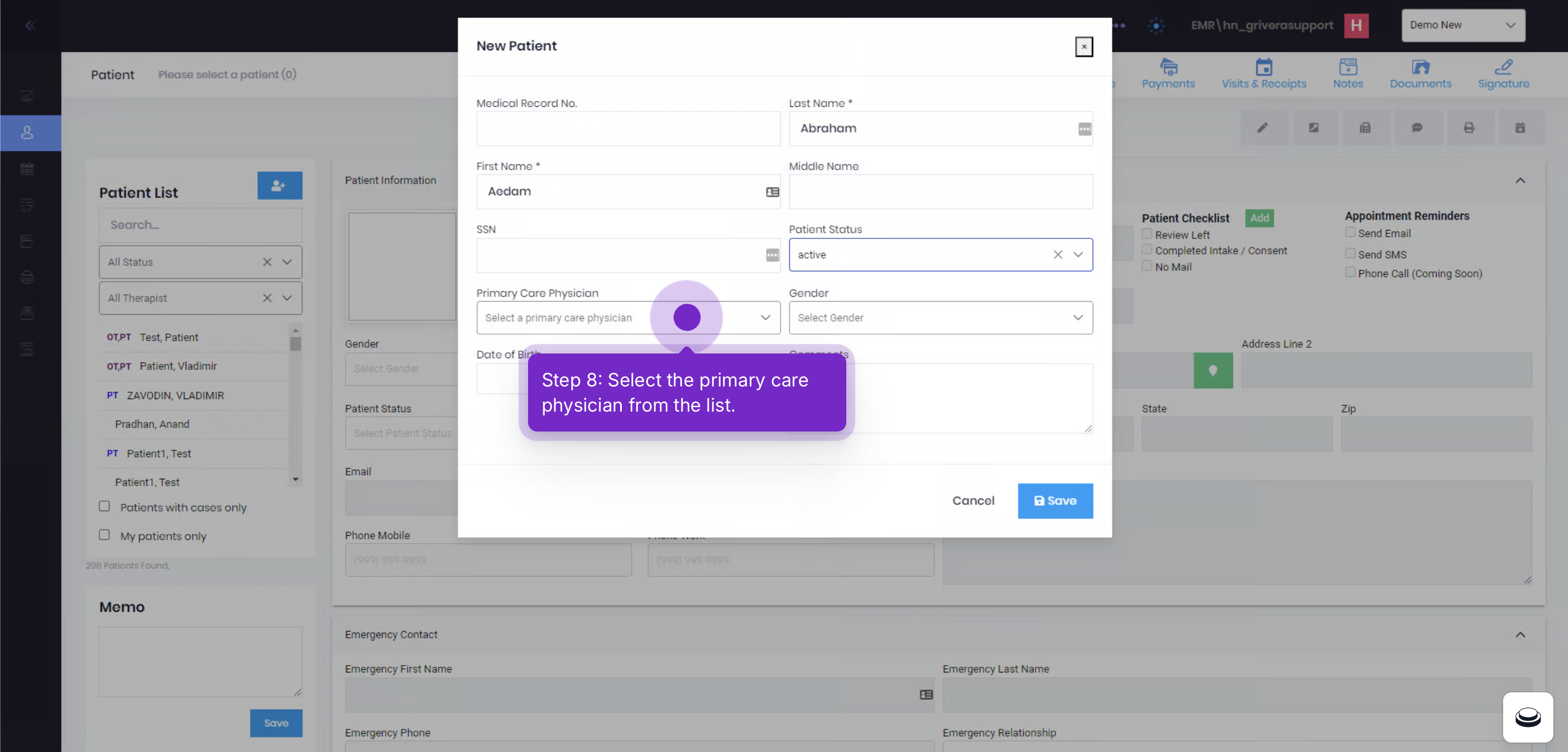Toggle No Mail checkbox
1568x752 pixels.
click(x=1147, y=266)
